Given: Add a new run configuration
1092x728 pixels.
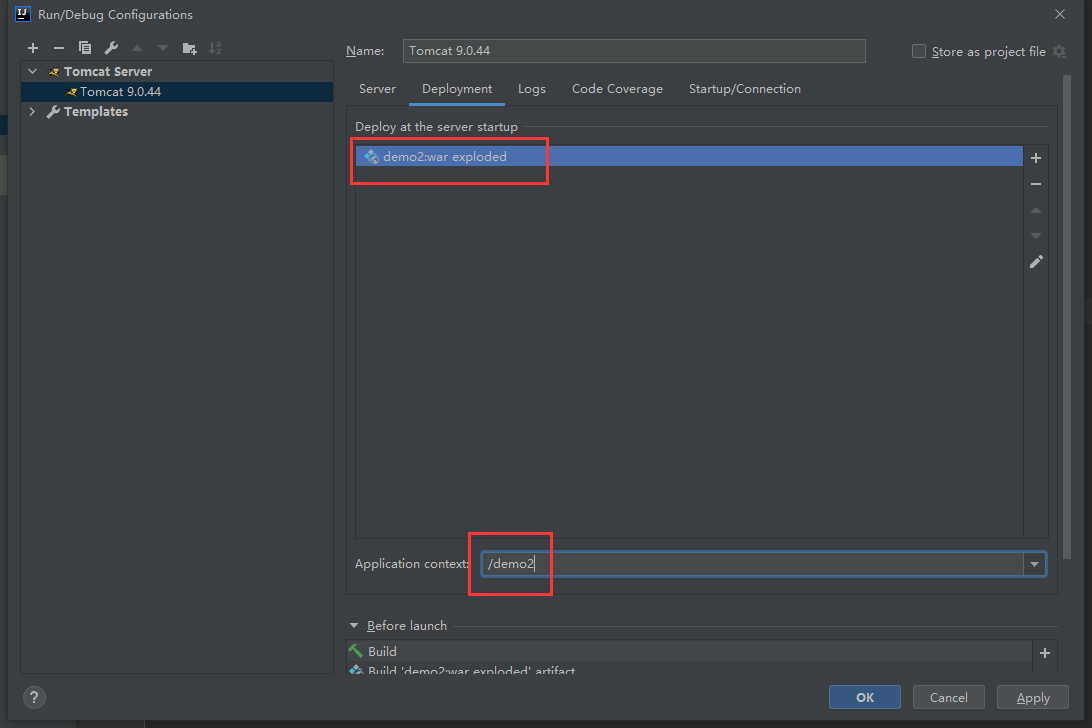Looking at the screenshot, I should (33, 48).
